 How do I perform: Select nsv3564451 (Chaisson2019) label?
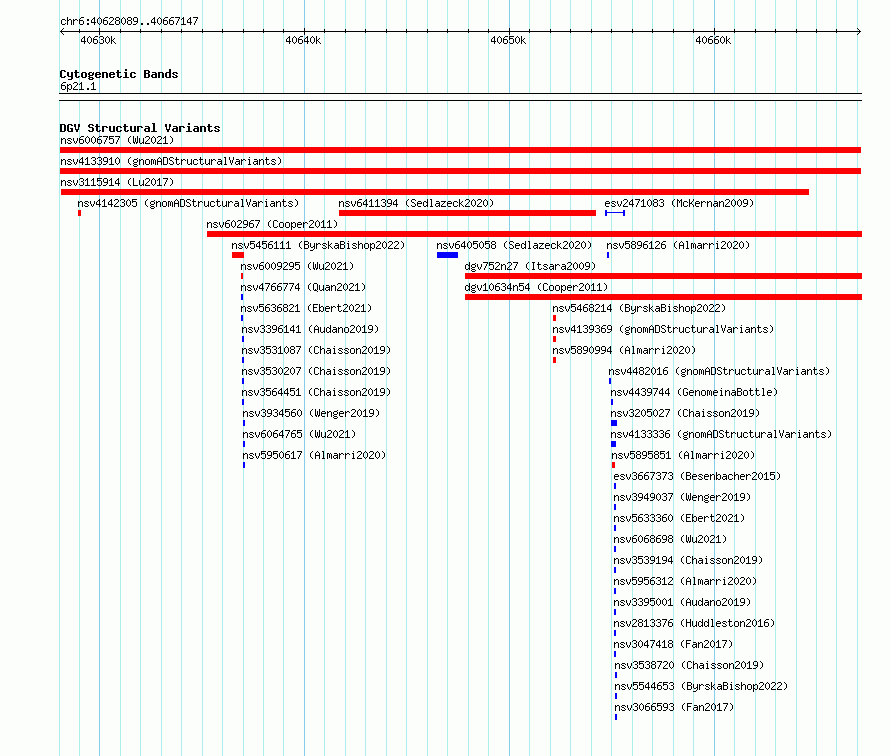coord(316,392)
